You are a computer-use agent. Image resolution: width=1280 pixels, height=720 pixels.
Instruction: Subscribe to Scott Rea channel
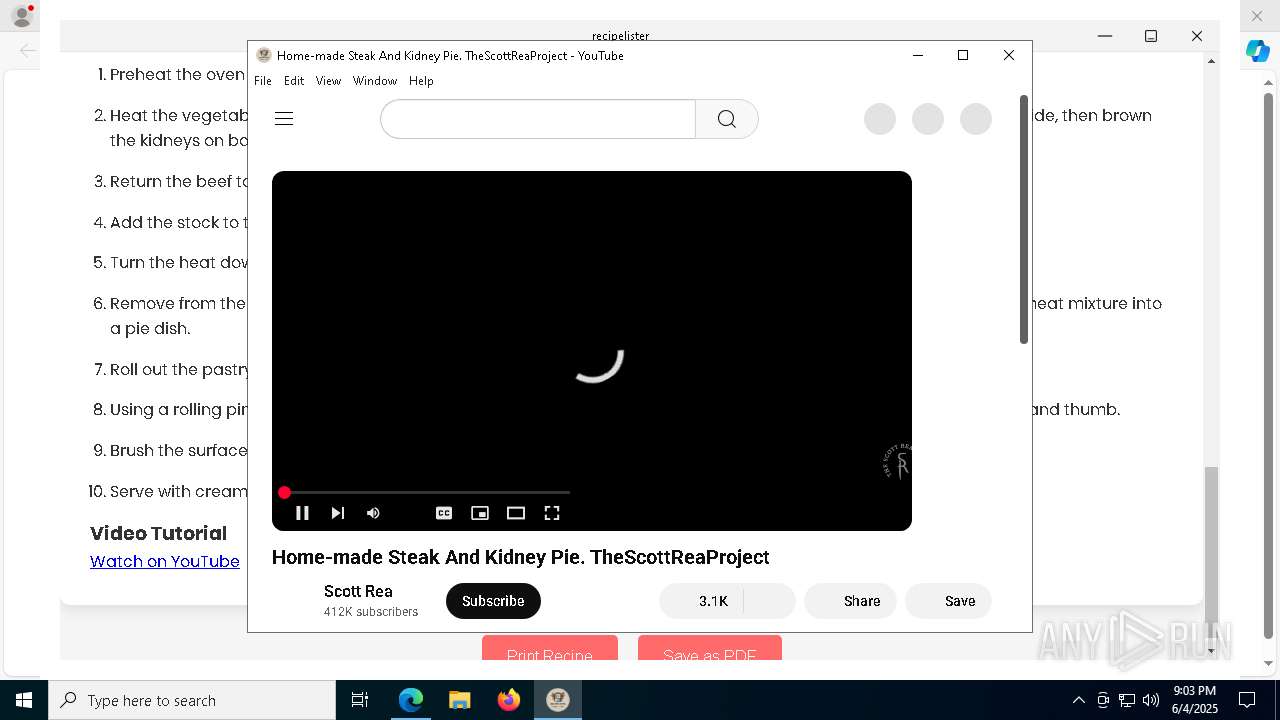pos(493,601)
